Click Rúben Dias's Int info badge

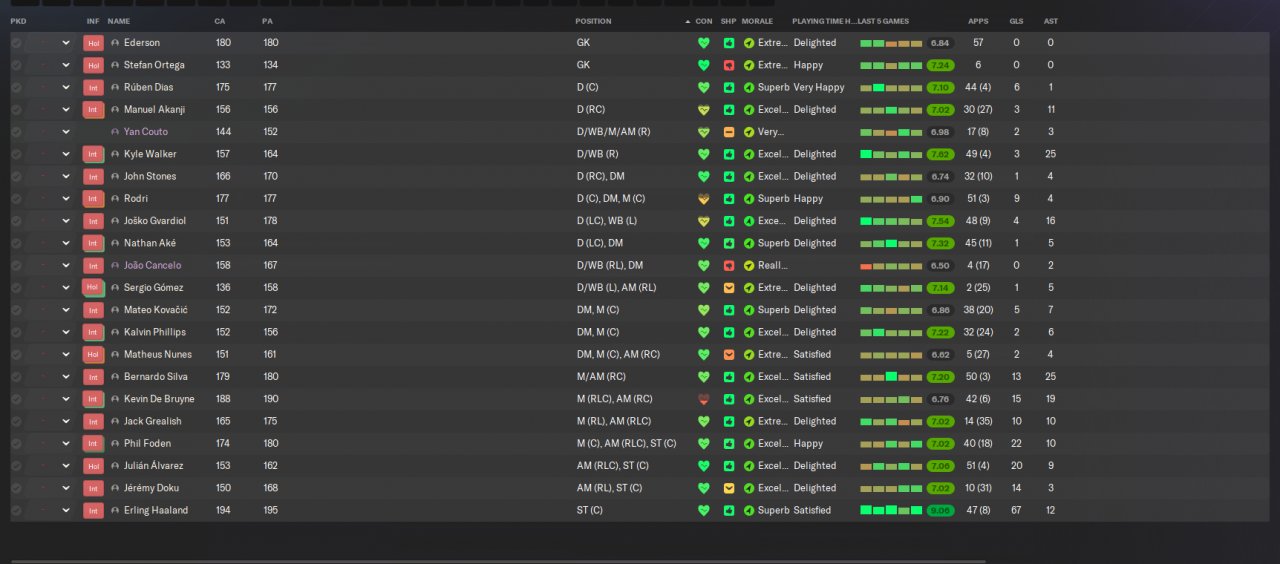click(x=93, y=87)
